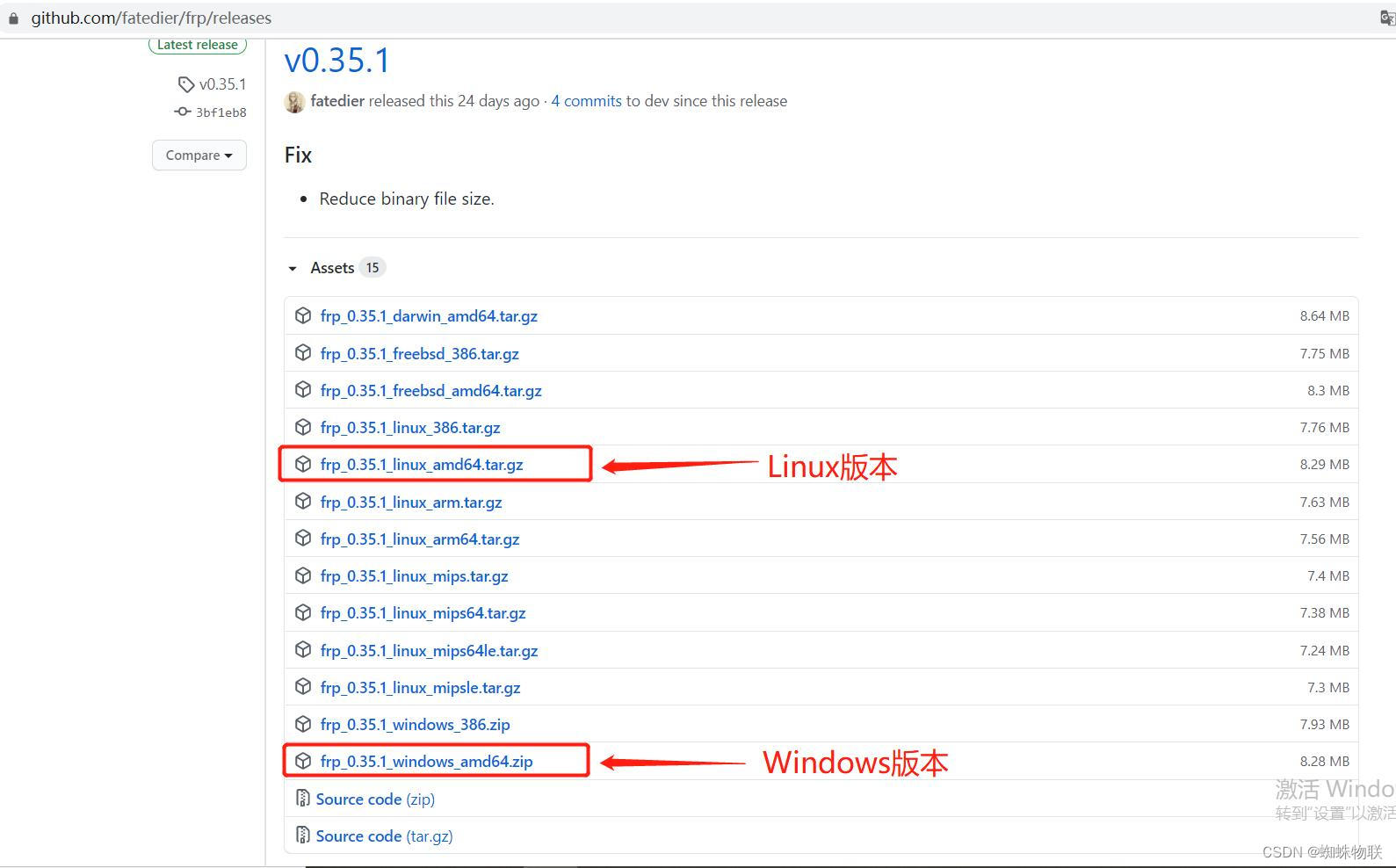The width and height of the screenshot is (1396, 868).
Task: Click the package icon beside frp_0.35.1_windows_amd64.zip
Action: pos(303,761)
